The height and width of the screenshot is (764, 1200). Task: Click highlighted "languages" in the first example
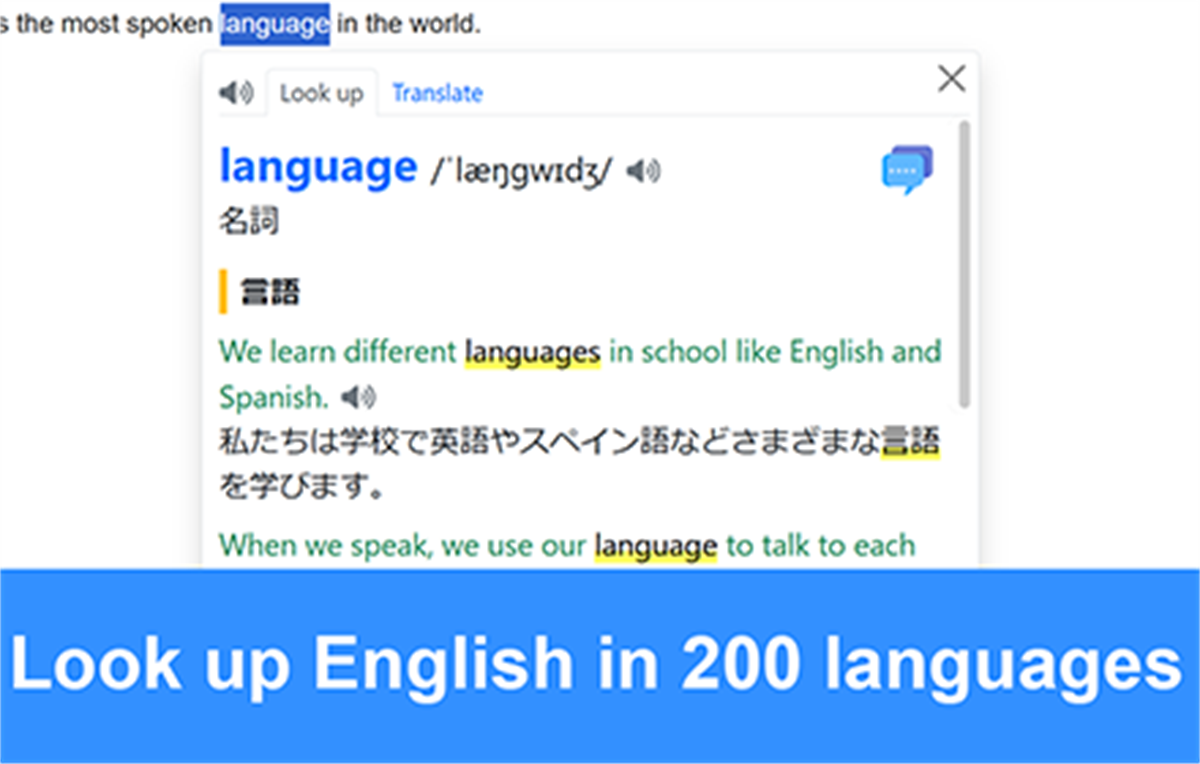532,352
